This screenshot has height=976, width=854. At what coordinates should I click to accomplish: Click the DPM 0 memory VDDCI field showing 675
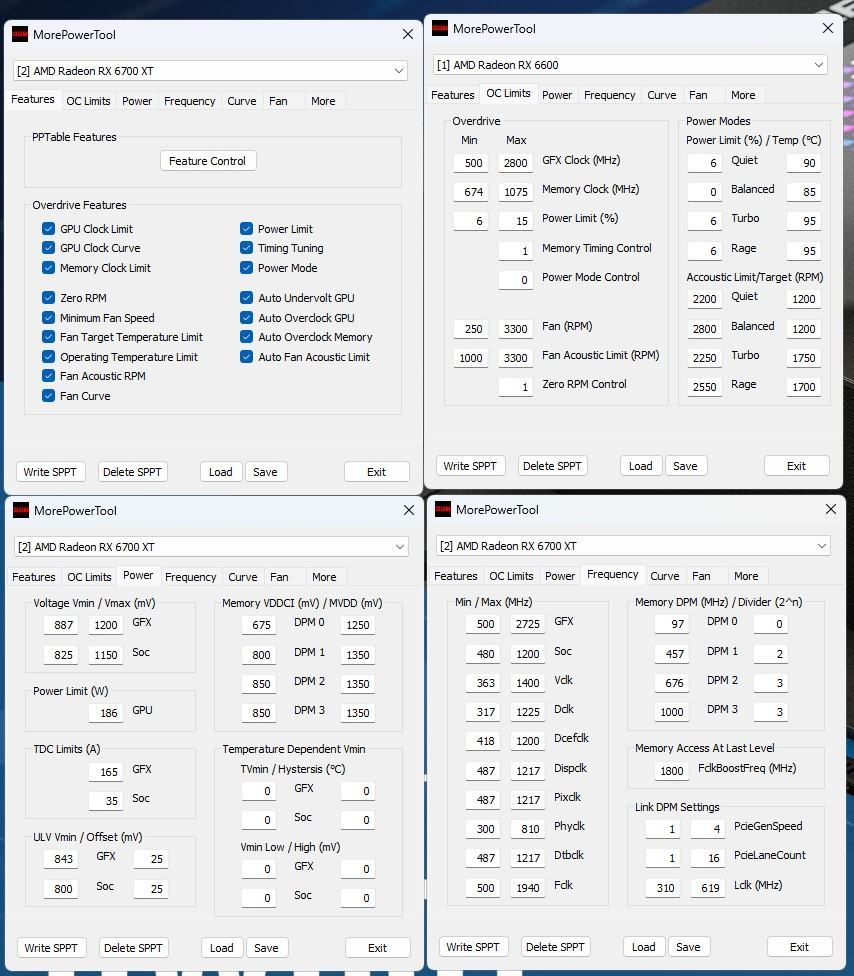click(259, 624)
